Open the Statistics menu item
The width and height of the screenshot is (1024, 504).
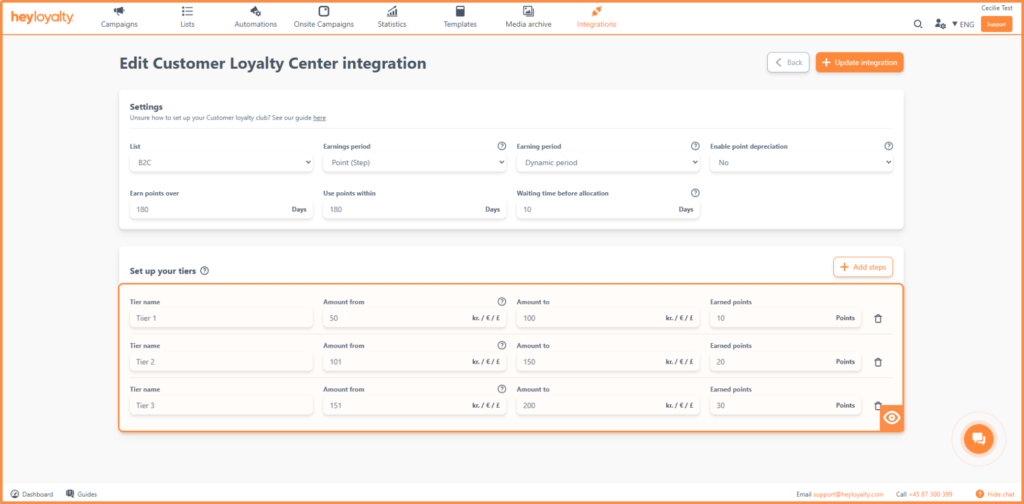click(x=392, y=17)
